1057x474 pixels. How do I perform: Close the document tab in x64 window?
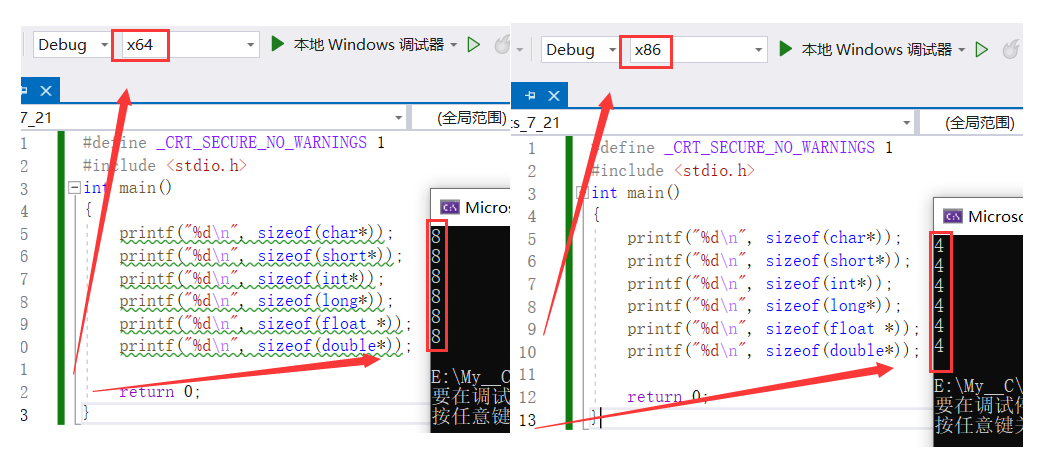[46, 90]
